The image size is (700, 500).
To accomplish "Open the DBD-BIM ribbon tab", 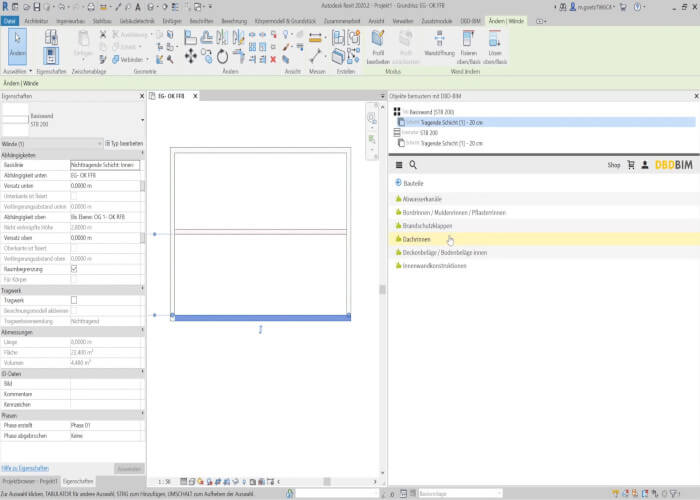I will point(470,21).
